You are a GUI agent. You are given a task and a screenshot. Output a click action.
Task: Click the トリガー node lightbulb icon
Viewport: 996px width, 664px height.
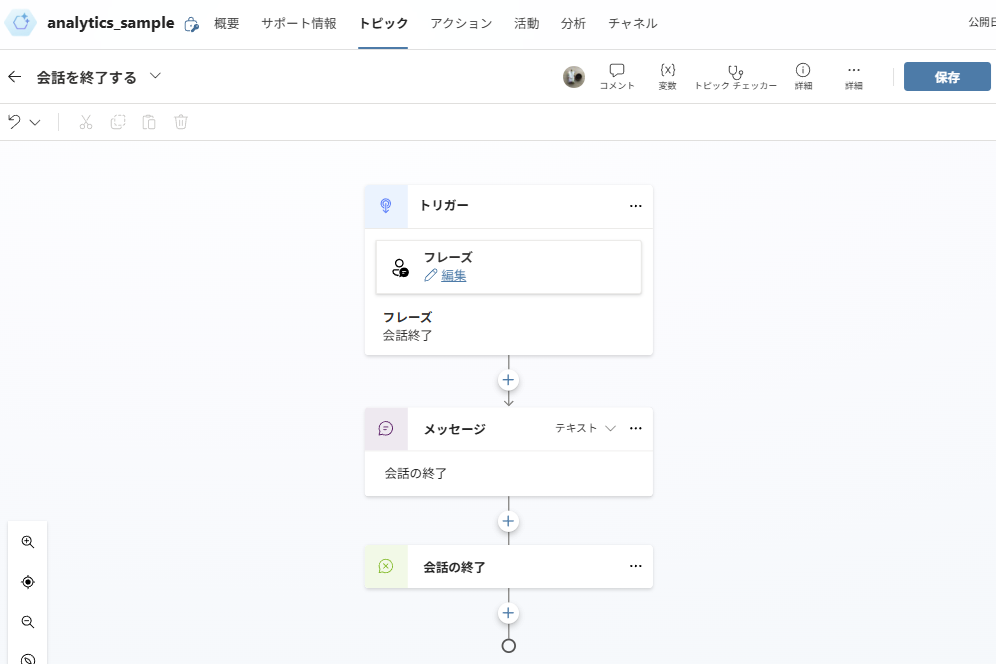point(386,206)
